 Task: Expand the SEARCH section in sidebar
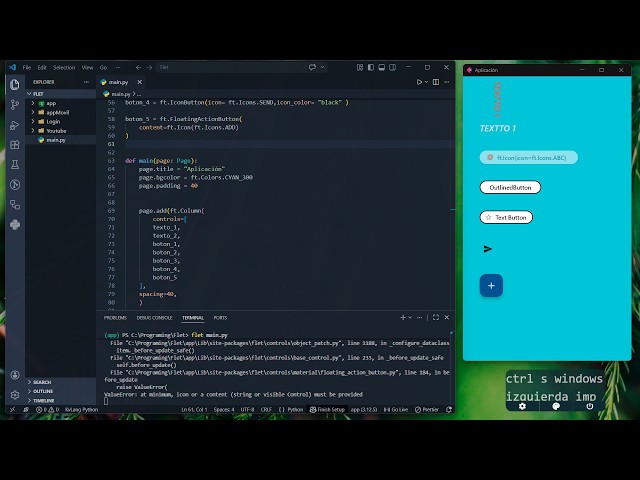tap(61, 382)
